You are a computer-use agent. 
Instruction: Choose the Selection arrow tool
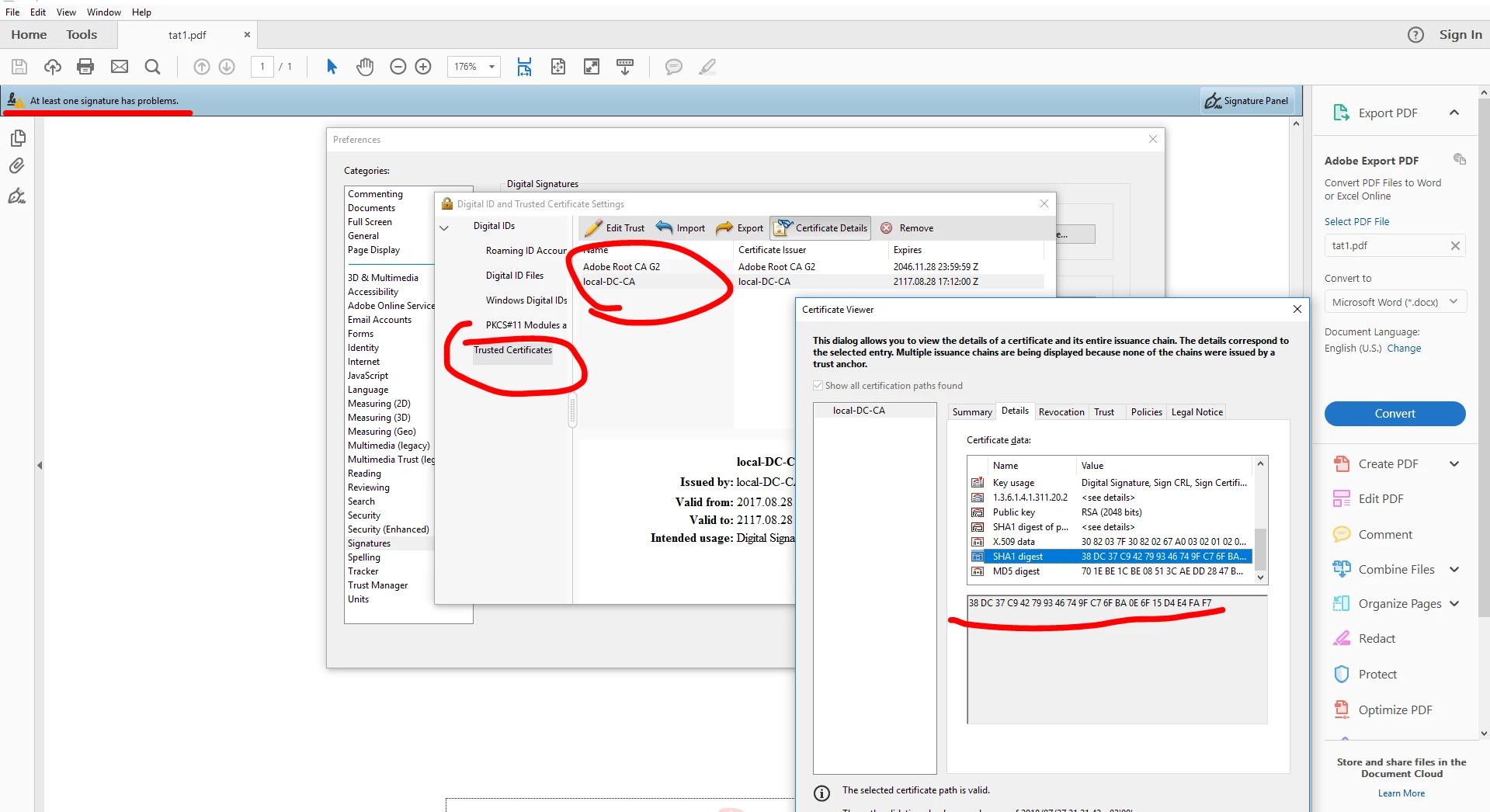pyautogui.click(x=332, y=67)
